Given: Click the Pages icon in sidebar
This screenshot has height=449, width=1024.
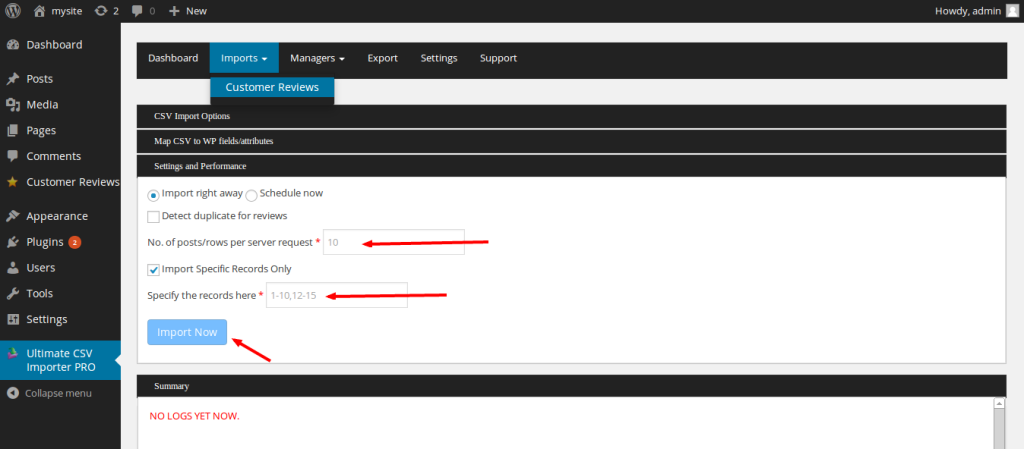Looking at the screenshot, I should click(x=12, y=131).
